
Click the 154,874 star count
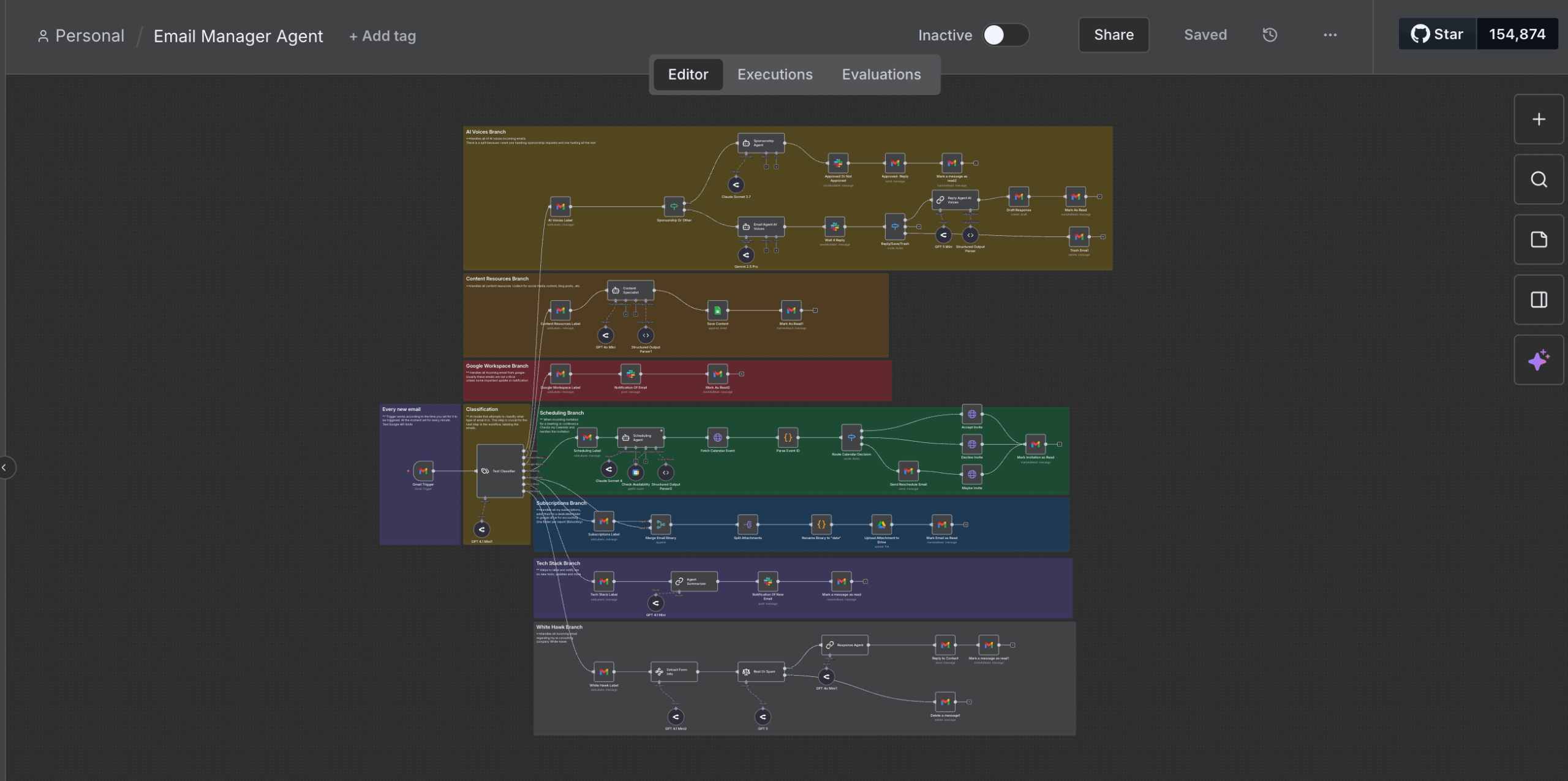1517,34
